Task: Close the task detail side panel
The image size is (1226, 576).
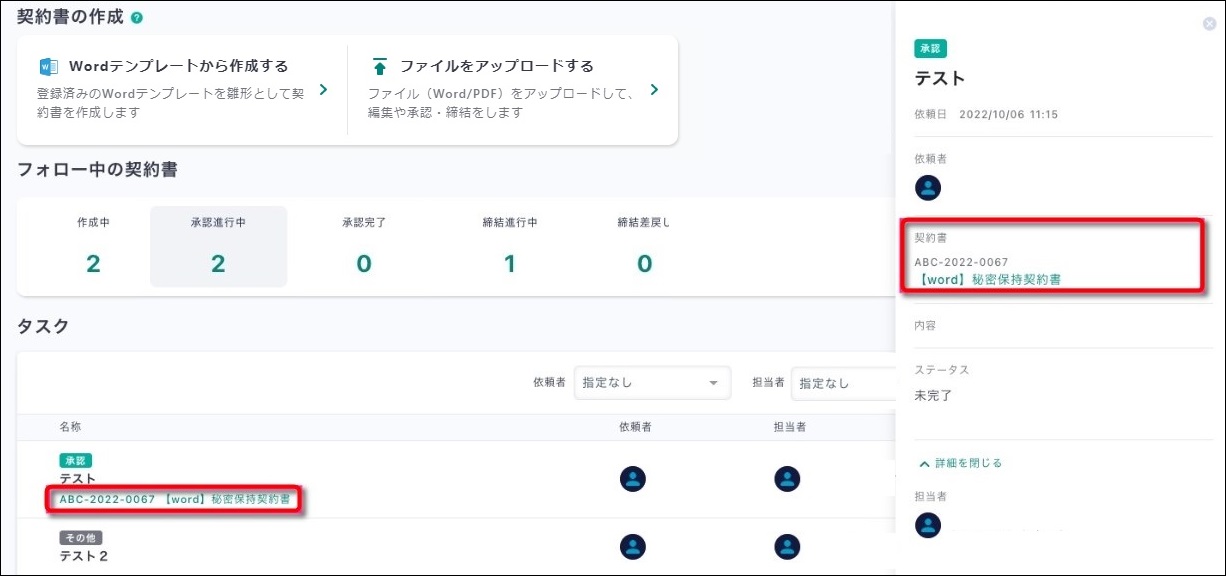Action: [x=1209, y=24]
